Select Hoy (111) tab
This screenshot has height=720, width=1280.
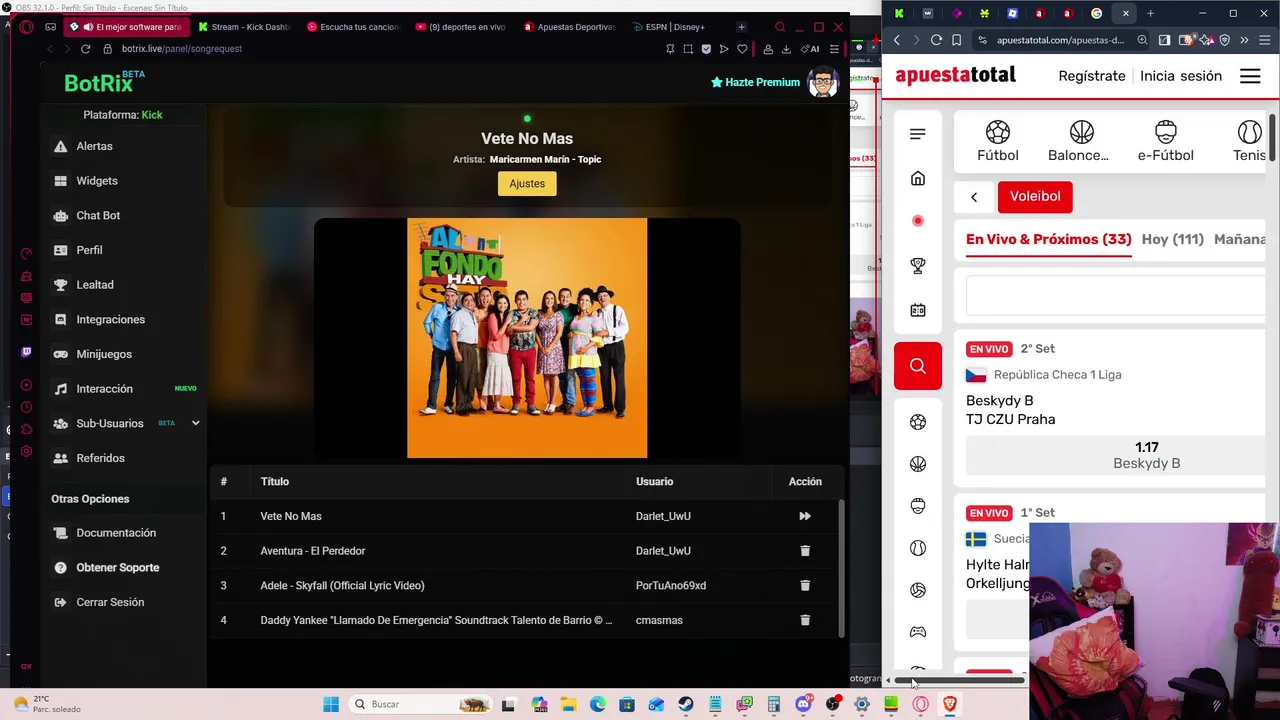point(1173,240)
